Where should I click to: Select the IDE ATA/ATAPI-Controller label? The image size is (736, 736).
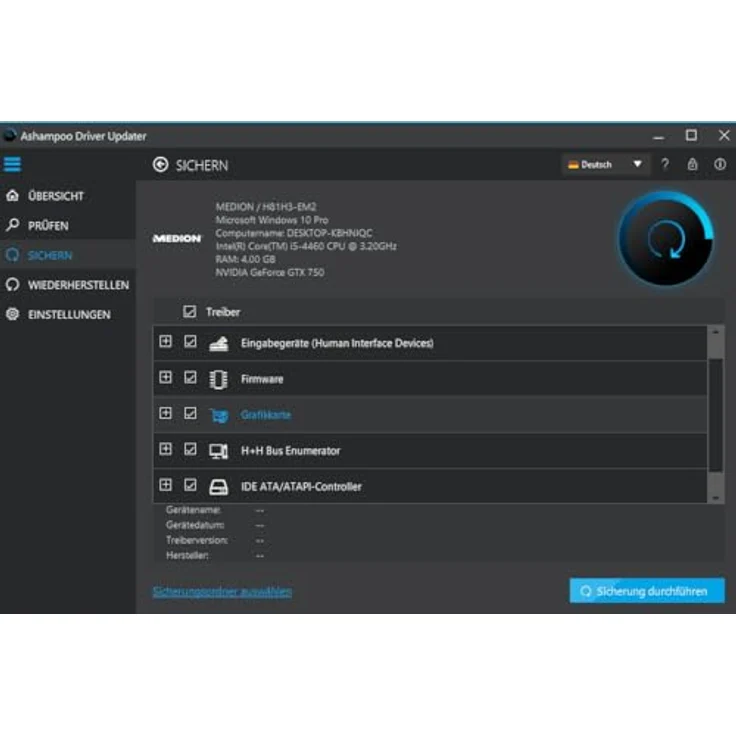[x=301, y=487]
